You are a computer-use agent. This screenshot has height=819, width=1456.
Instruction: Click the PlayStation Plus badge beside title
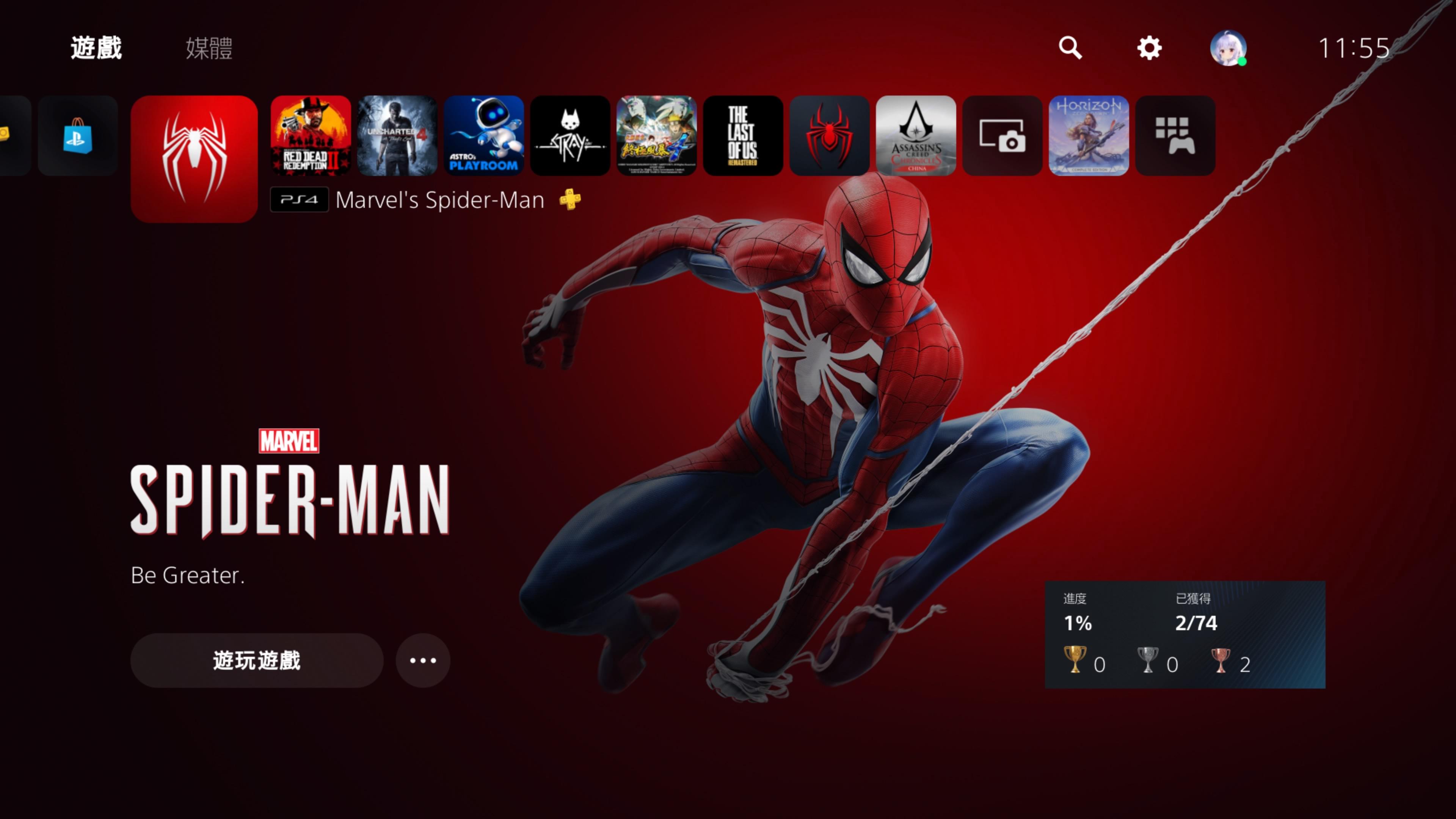click(x=570, y=199)
